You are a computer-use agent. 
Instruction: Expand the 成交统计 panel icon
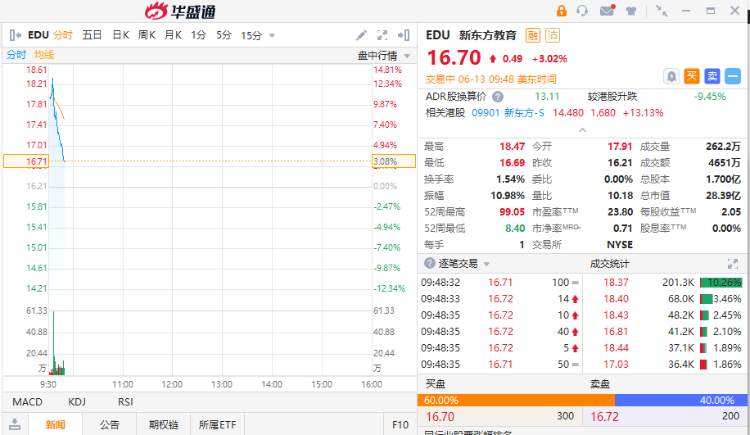click(733, 264)
